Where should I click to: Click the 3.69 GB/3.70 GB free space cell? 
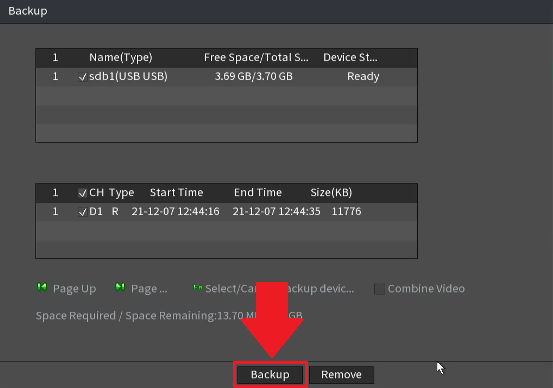point(254,76)
